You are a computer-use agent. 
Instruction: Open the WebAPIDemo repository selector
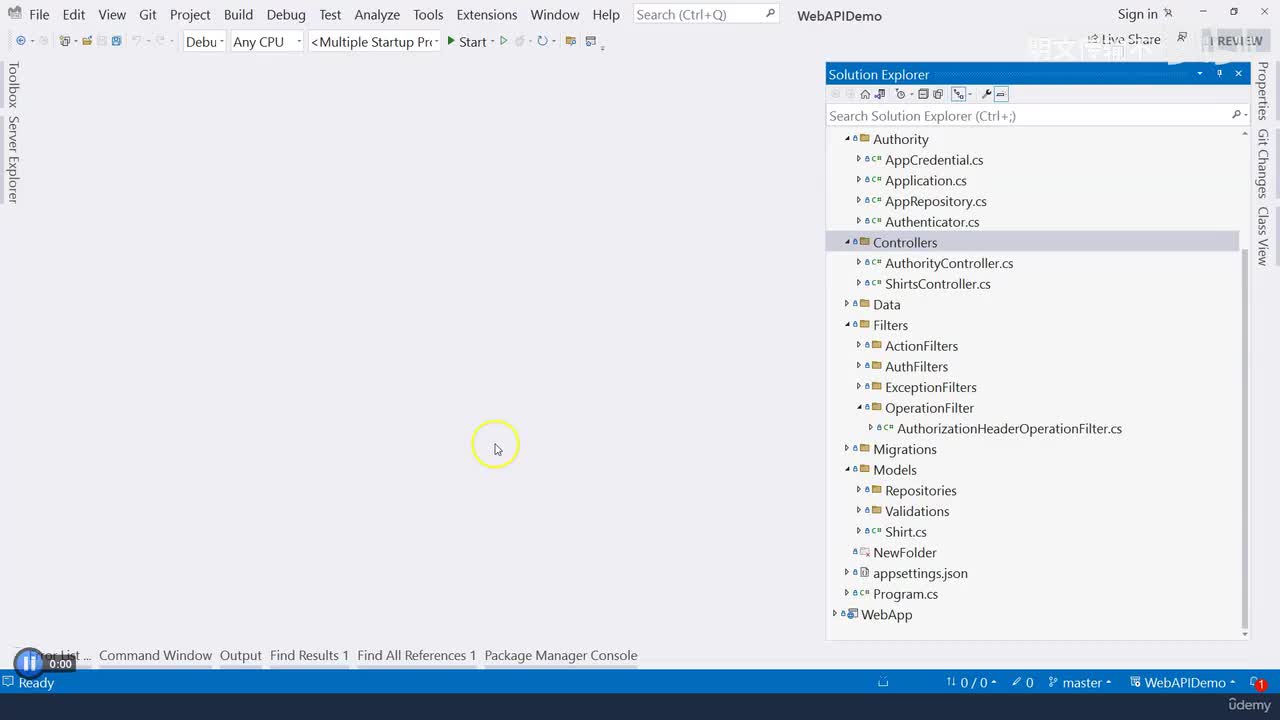pyautogui.click(x=1183, y=682)
